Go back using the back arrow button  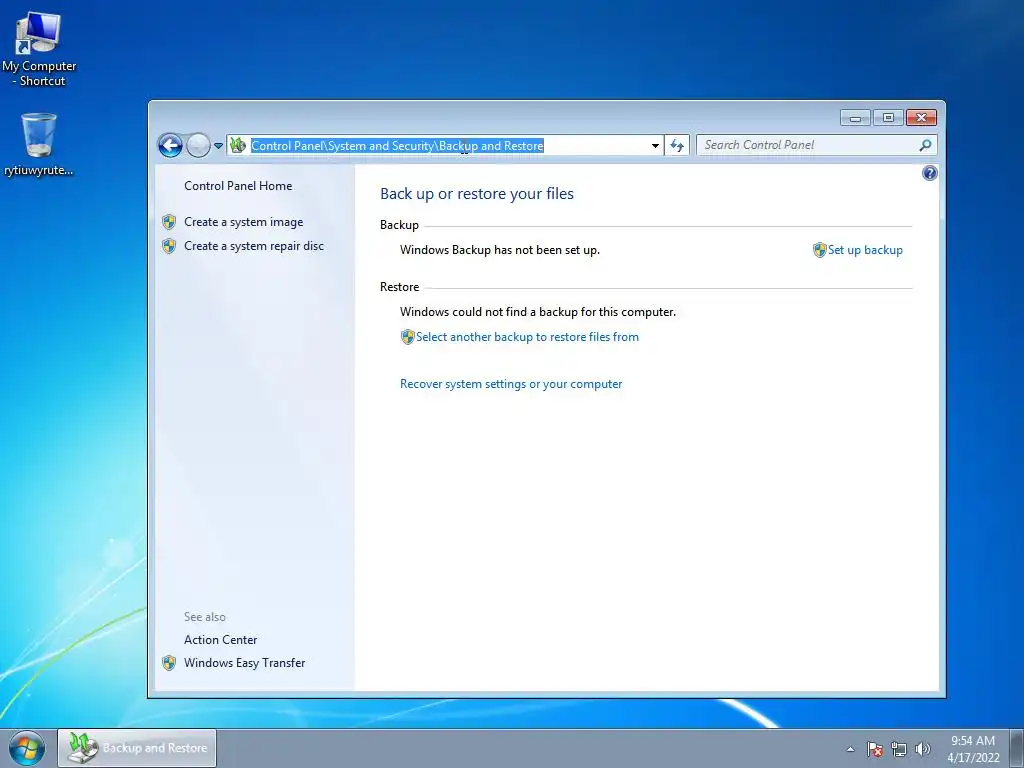click(170, 145)
